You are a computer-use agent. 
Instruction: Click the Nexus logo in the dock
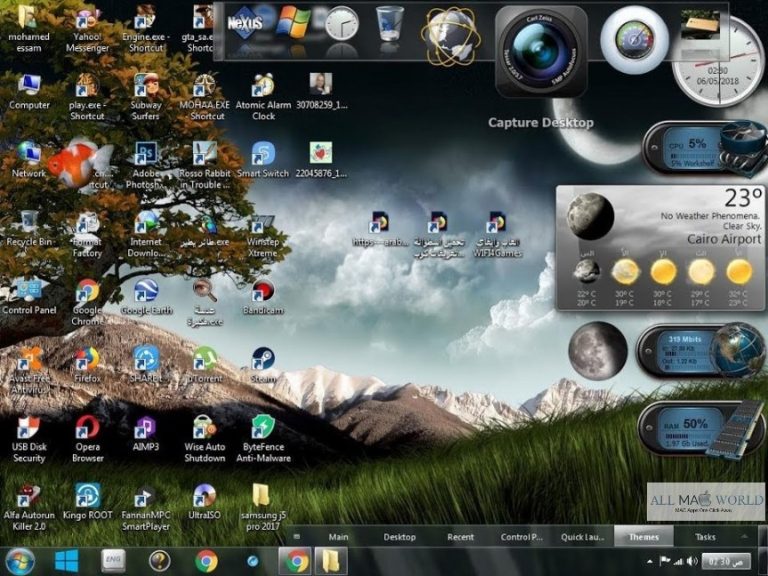point(245,20)
